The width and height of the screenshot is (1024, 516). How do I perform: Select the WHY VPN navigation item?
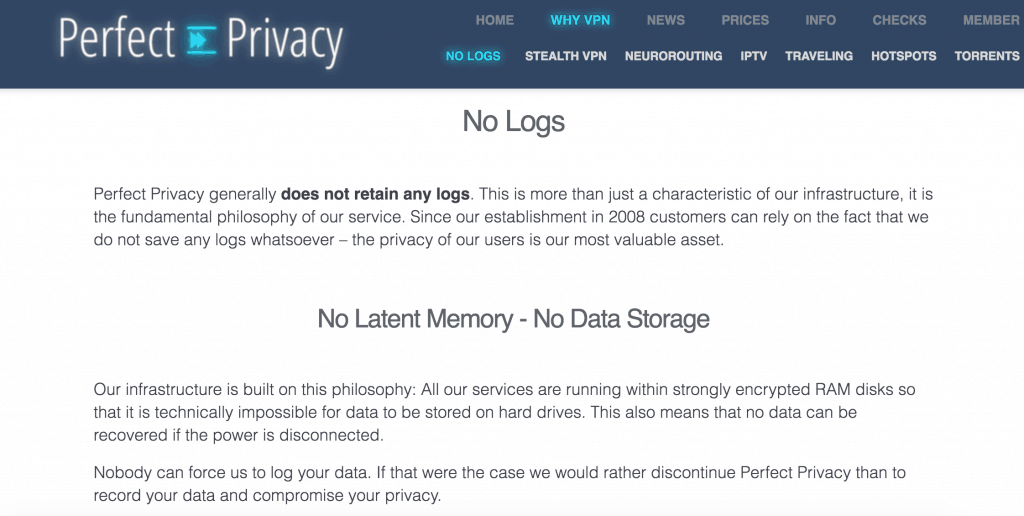coord(580,20)
